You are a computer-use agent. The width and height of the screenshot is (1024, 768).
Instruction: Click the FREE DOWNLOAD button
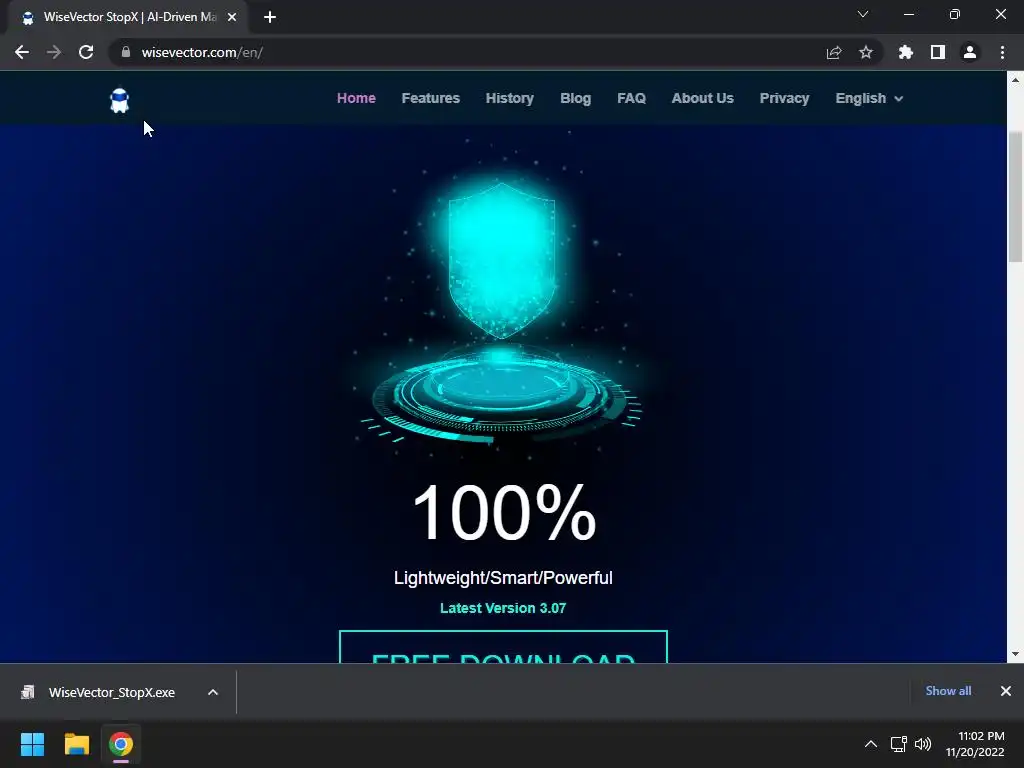(x=503, y=647)
